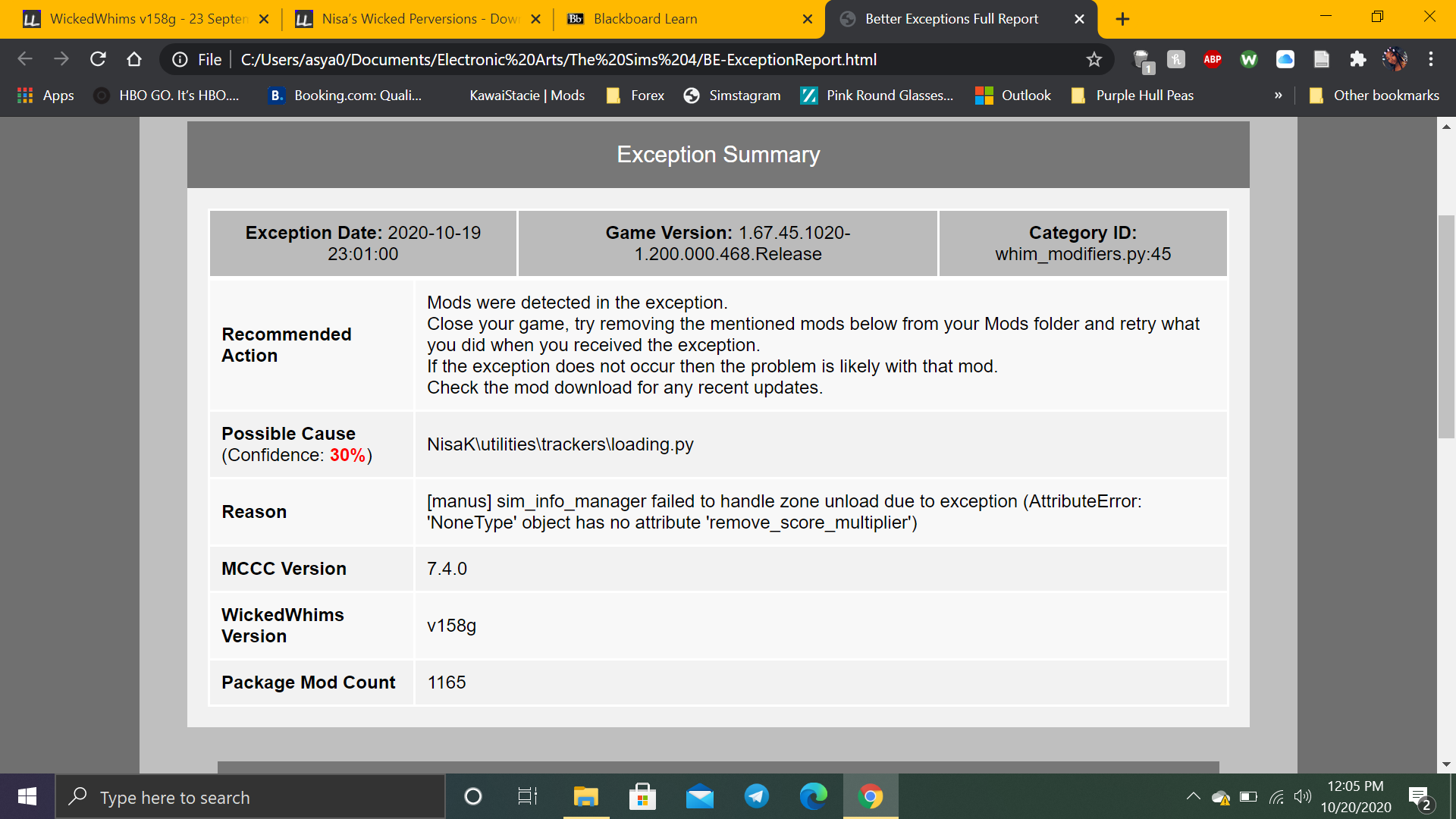Click the Exception Summary heading
Image resolution: width=1456 pixels, height=819 pixels.
coord(718,155)
